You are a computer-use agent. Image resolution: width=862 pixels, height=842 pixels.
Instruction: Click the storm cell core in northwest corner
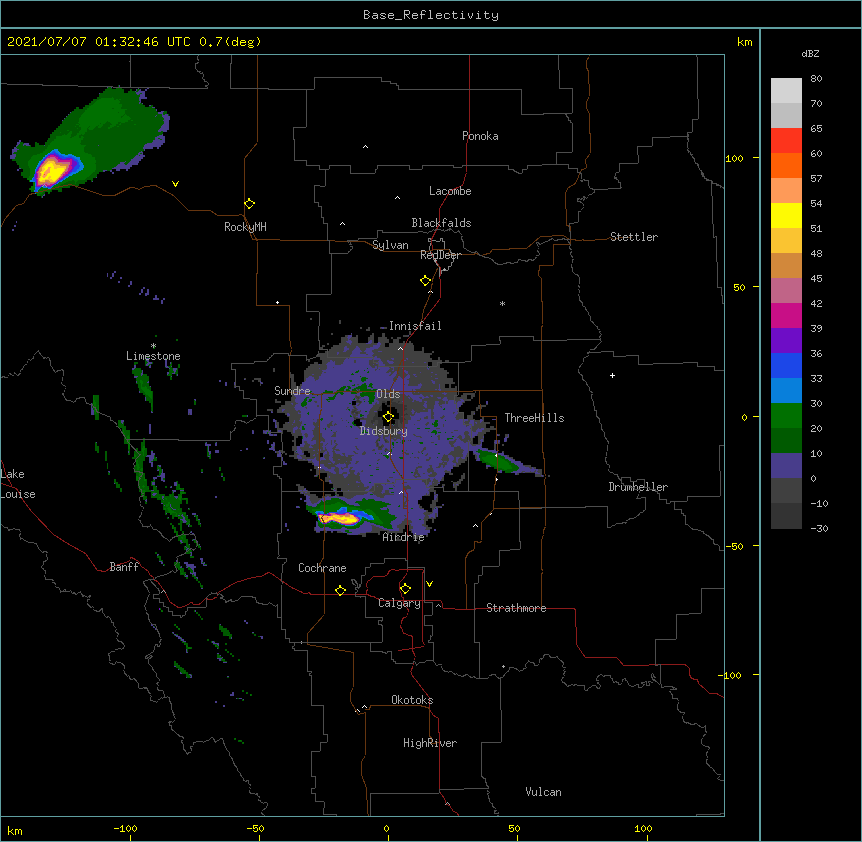coord(52,169)
